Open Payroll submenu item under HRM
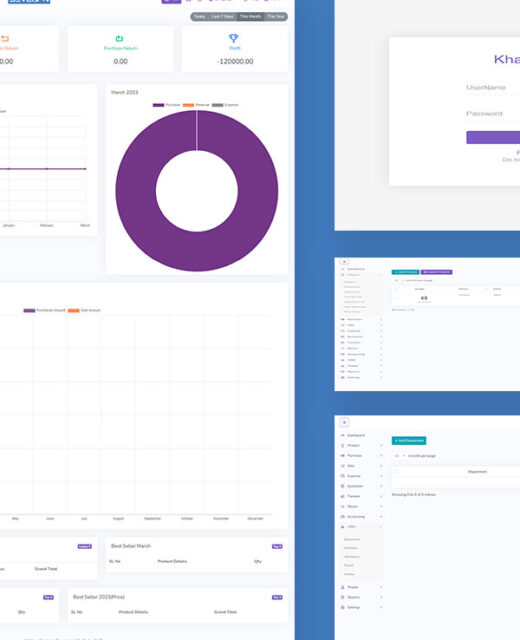 pos(349,565)
